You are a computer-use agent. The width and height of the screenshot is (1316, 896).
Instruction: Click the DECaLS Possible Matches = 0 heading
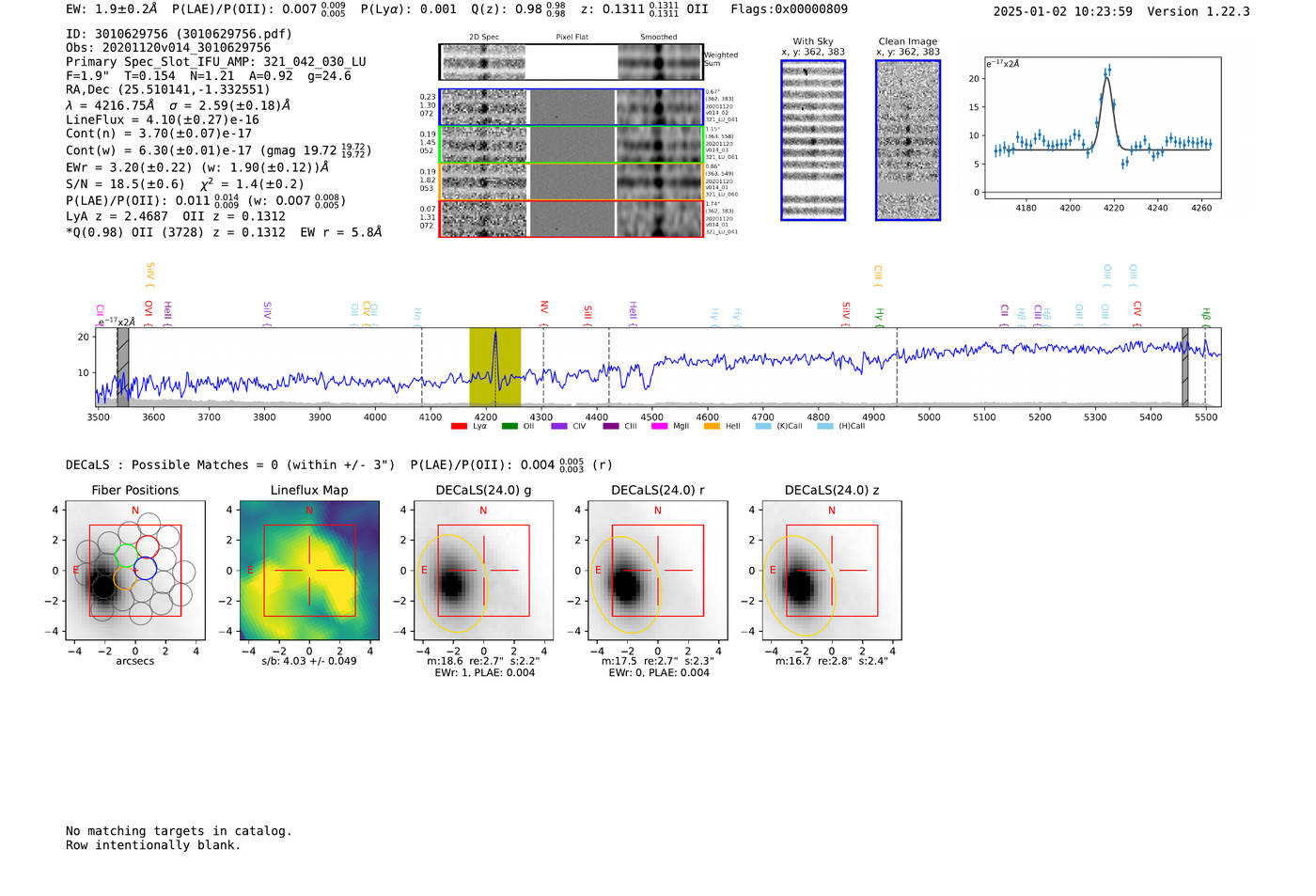tap(230, 464)
